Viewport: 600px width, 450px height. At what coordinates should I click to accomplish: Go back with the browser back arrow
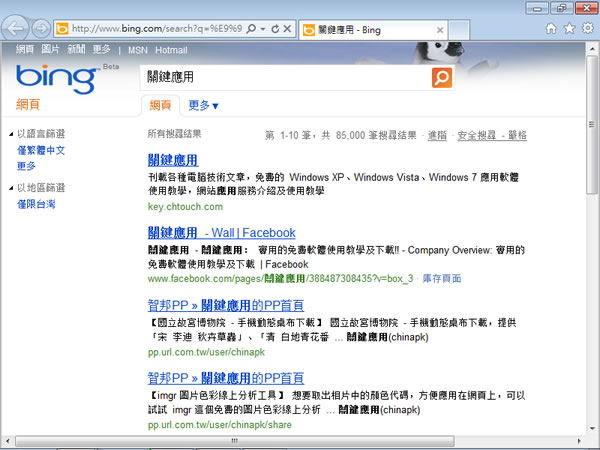(15, 28)
